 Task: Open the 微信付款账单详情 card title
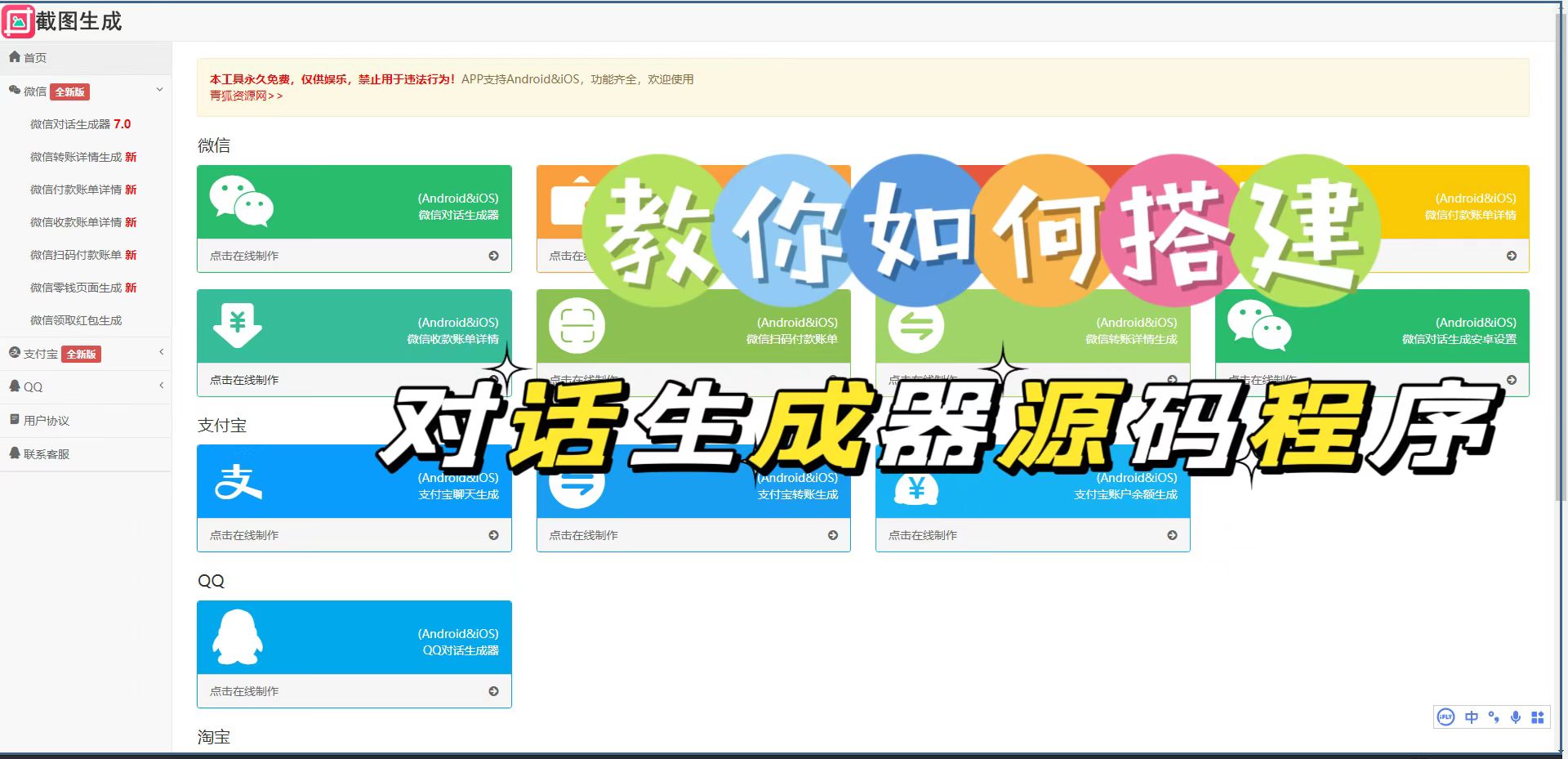[x=1470, y=215]
